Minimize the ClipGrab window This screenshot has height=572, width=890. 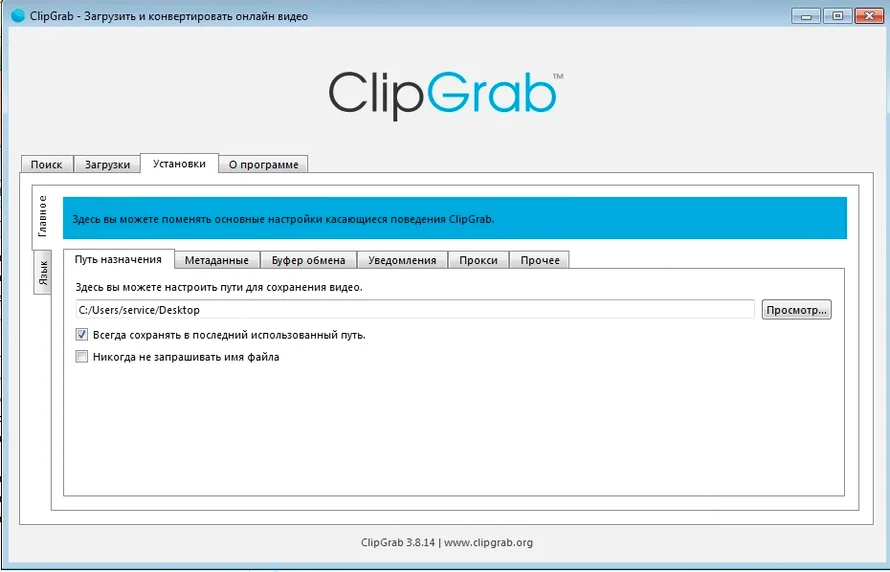[805, 16]
